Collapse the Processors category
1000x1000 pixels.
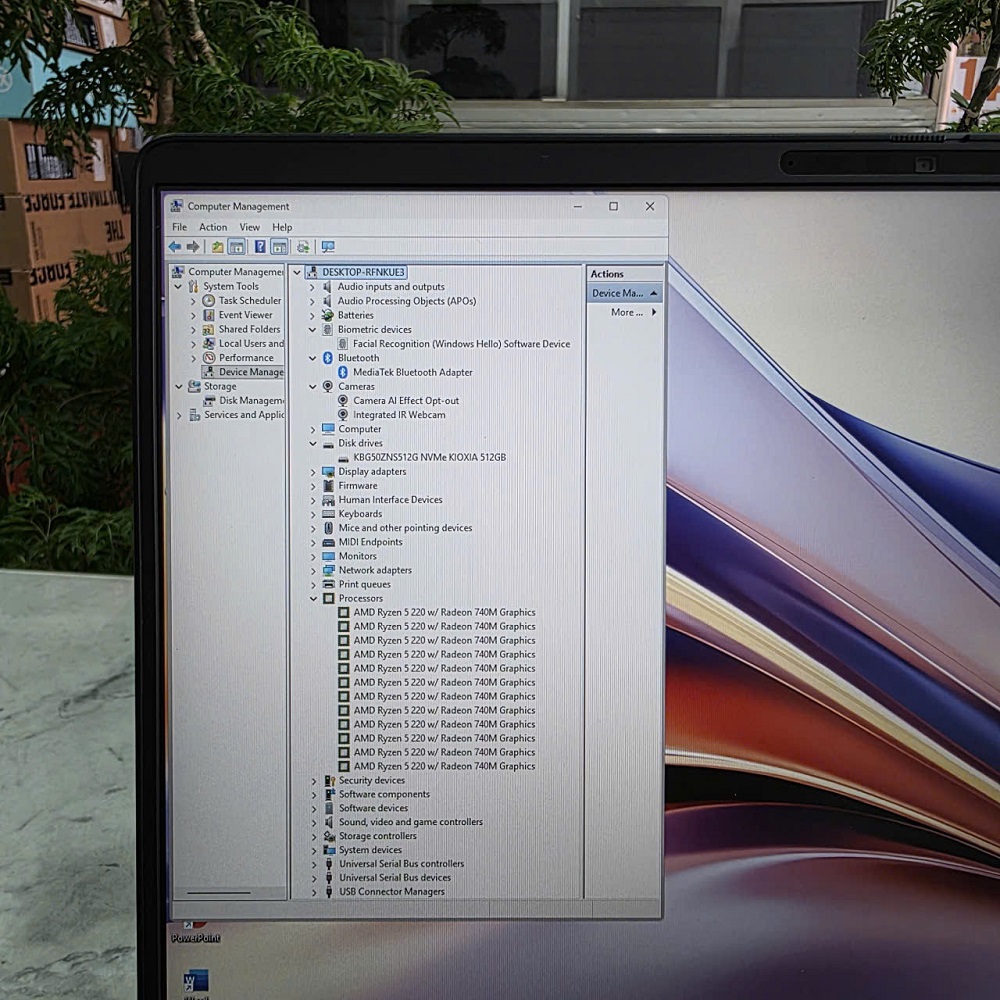tap(313, 598)
